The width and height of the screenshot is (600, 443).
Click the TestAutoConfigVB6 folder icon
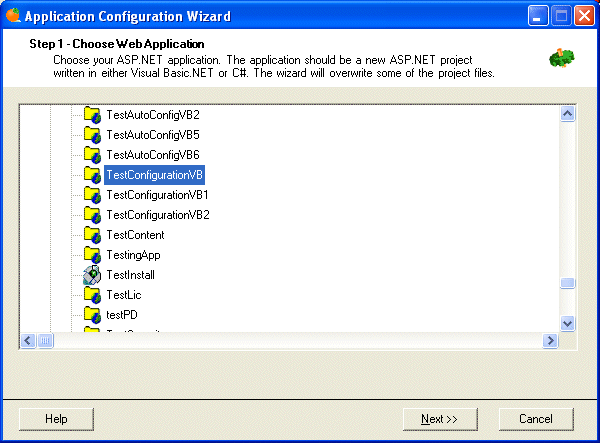pyautogui.click(x=92, y=155)
